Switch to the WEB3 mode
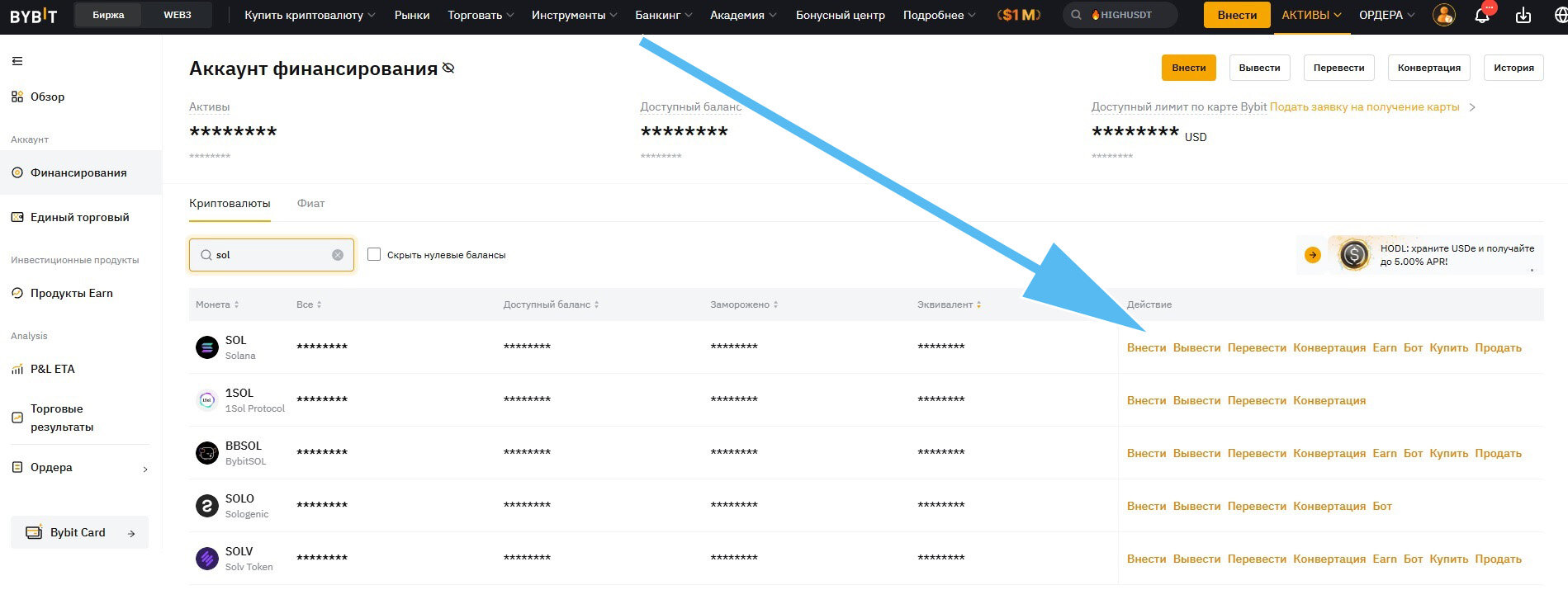1568x590 pixels. (x=178, y=15)
